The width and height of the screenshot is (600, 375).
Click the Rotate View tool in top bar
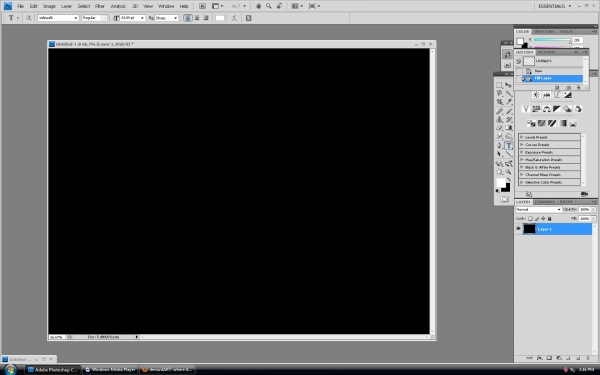pos(280,6)
